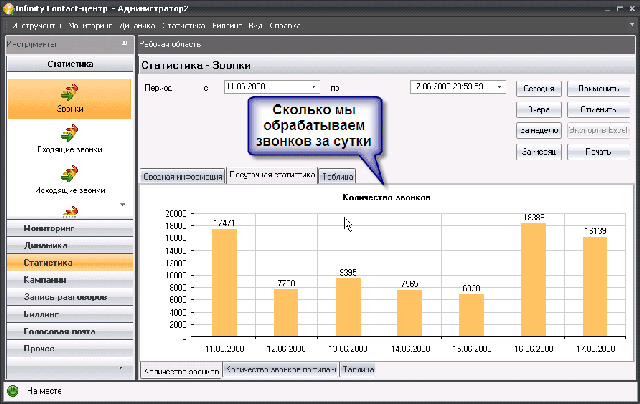
Task: Open the period start date dropdown
Action: click(x=313, y=87)
